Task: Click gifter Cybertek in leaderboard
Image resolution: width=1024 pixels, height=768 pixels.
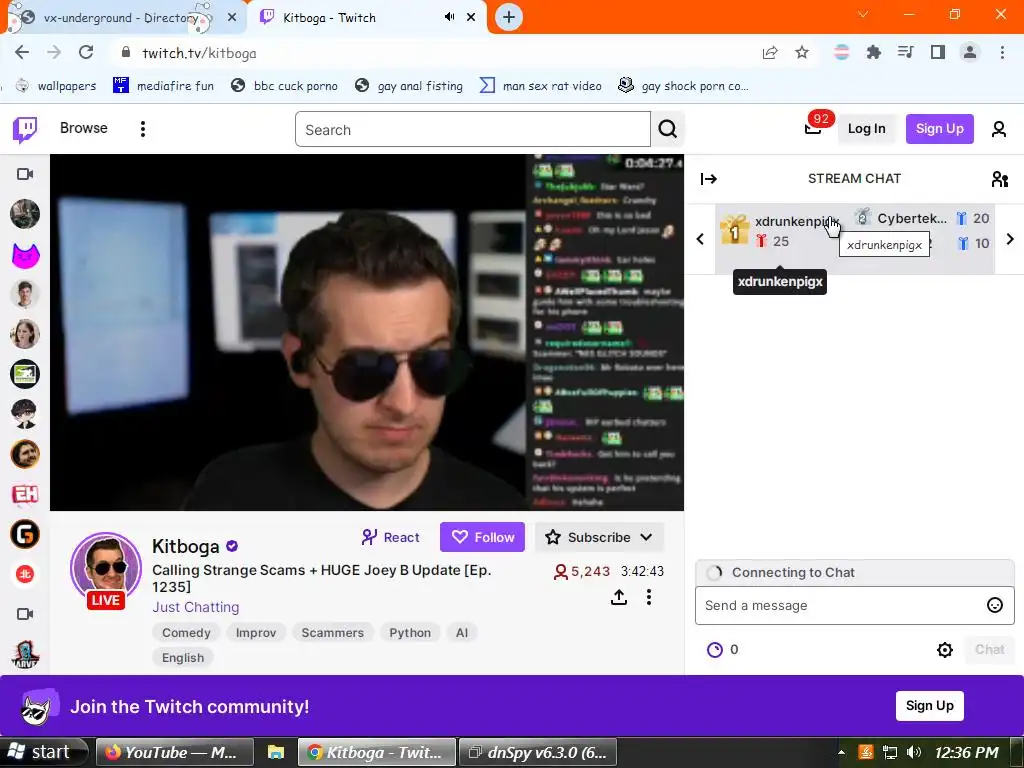Action: tap(911, 218)
